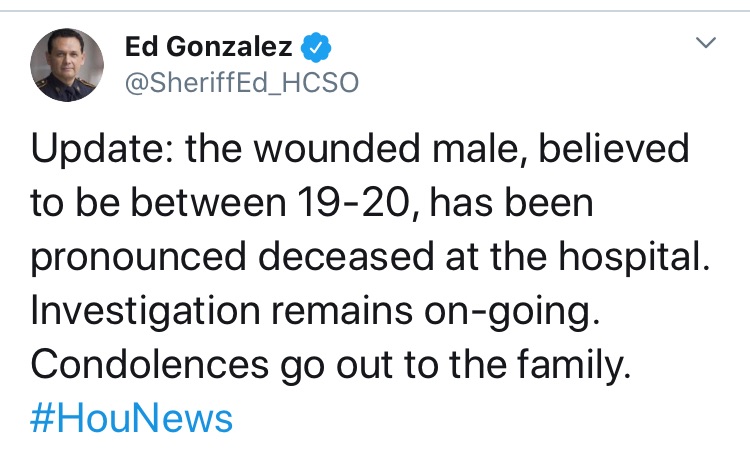Open the #HouNews hashtag

[x=132, y=419]
